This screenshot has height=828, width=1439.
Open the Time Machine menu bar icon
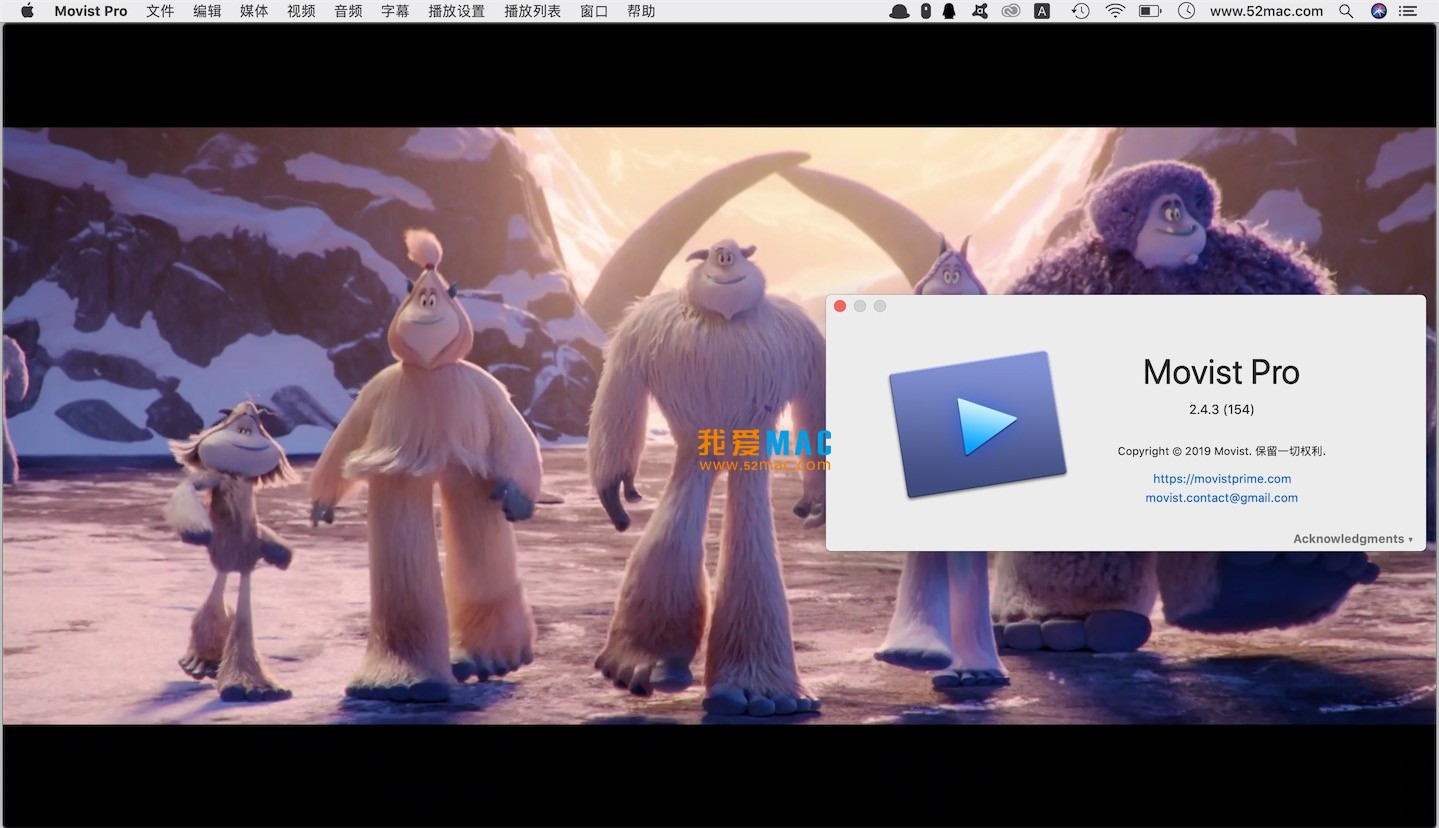(1080, 11)
